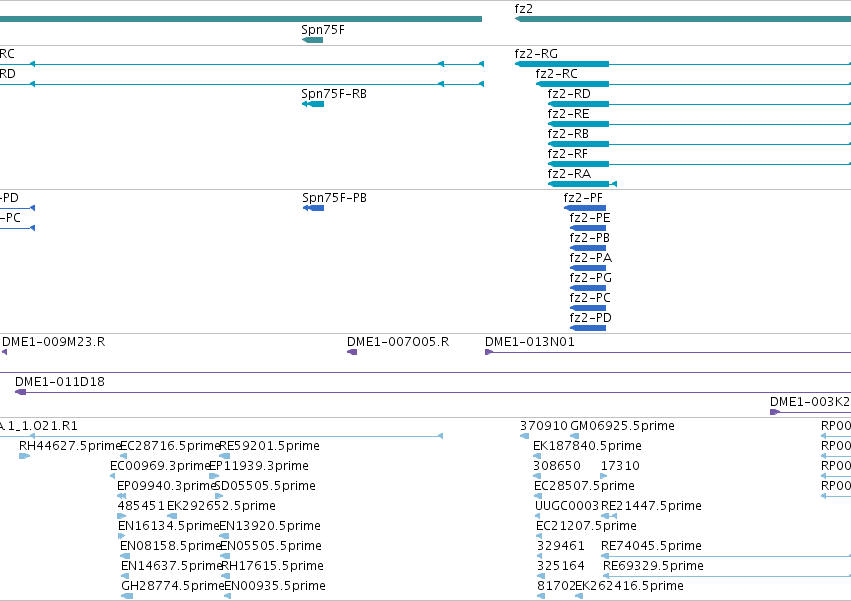
Task: Select EST EN08158.5prime
Action: pos(125,556)
